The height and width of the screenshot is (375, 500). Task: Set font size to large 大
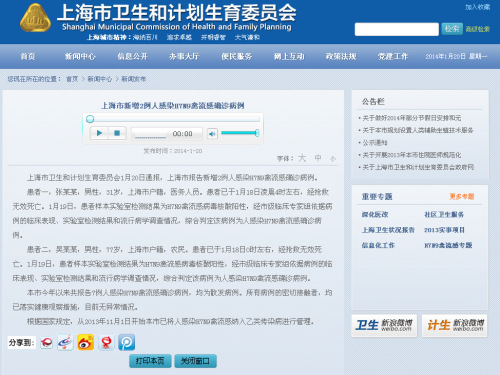pyautogui.click(x=302, y=158)
